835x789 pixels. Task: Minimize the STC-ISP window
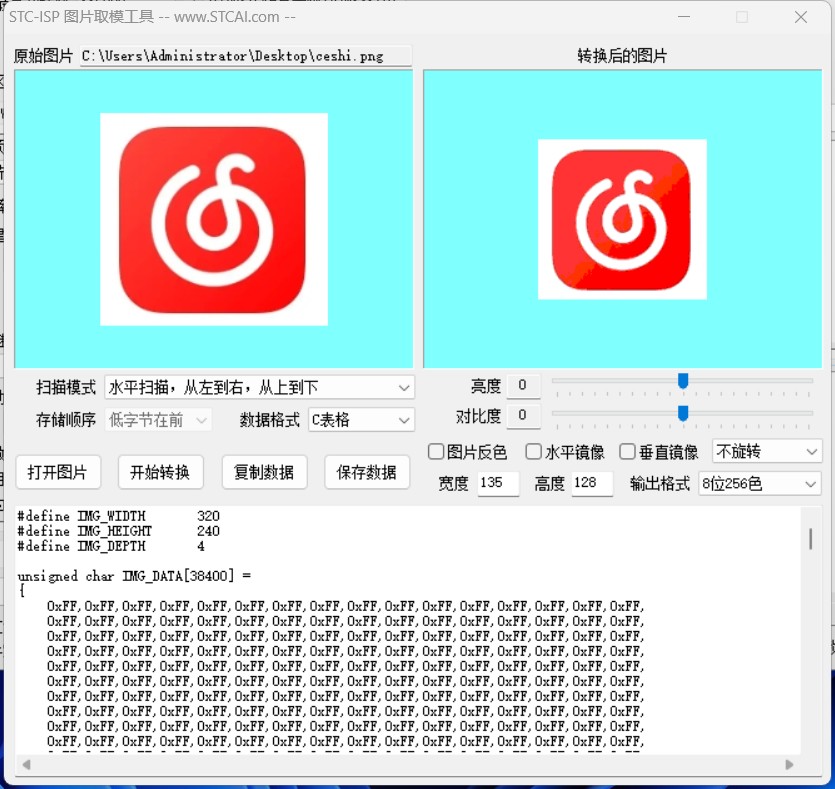(684, 17)
